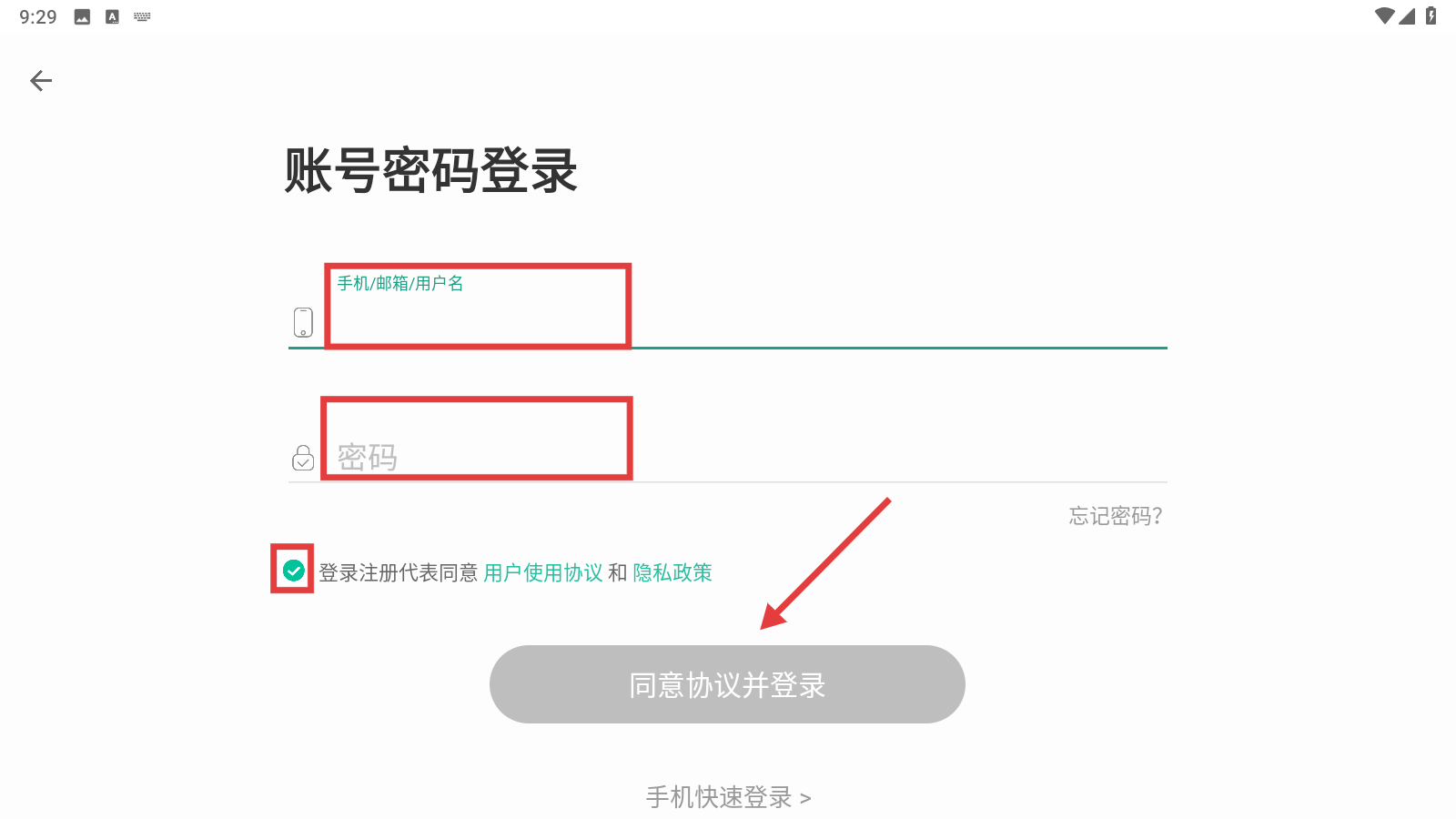
Task: Click the lock icon beside password field
Action: (303, 458)
